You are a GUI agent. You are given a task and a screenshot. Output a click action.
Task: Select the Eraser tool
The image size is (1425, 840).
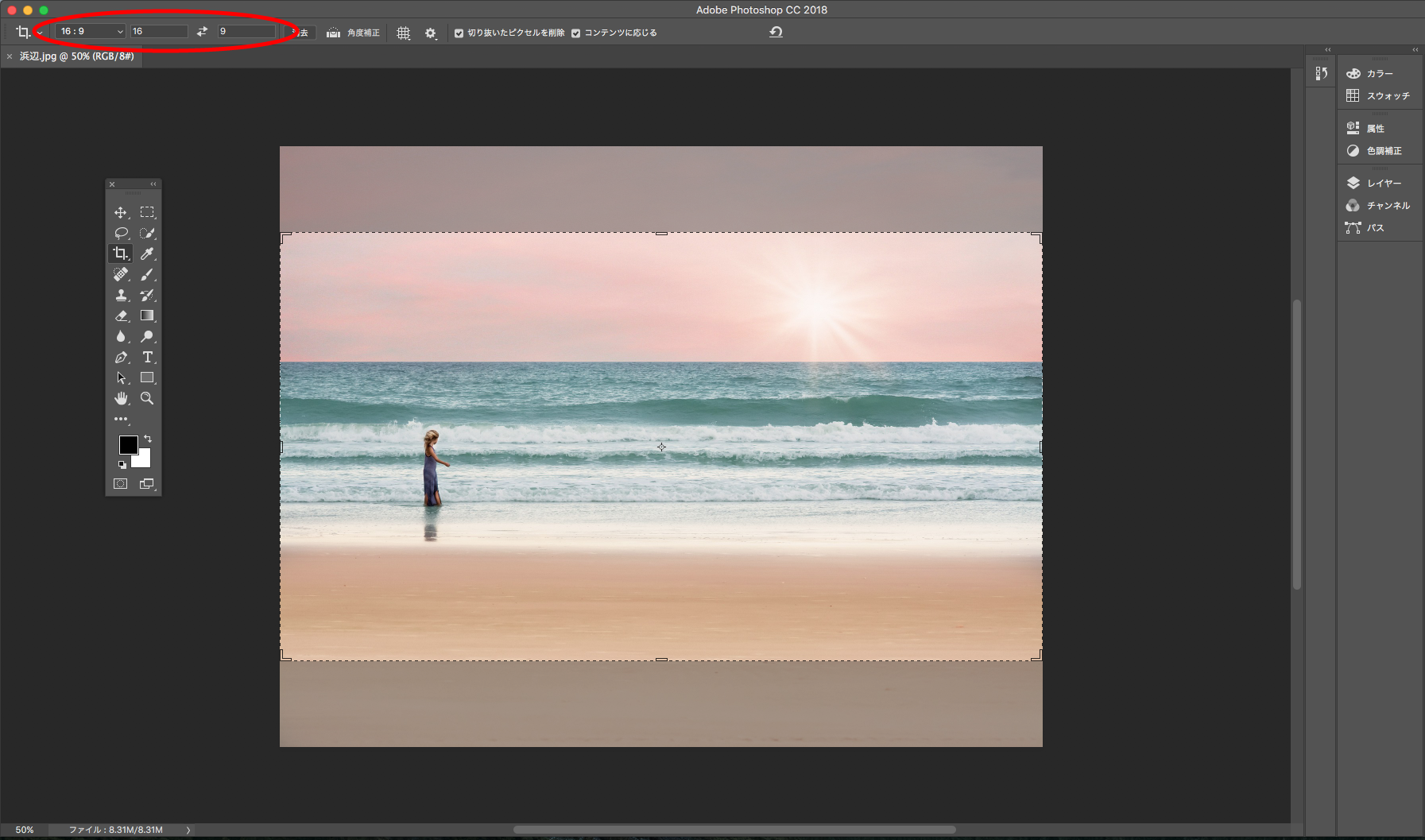(121, 315)
